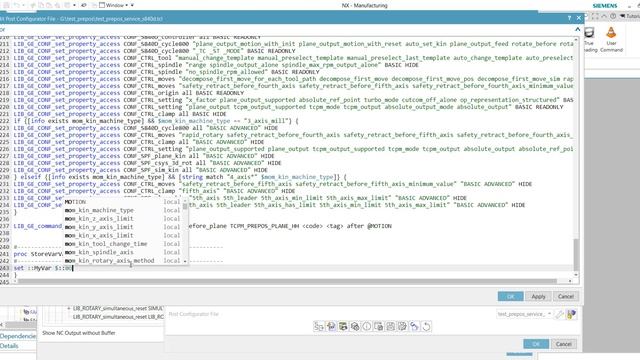
Task: Click the edit pencil icon beside file dropdown
Action: click(560, 314)
